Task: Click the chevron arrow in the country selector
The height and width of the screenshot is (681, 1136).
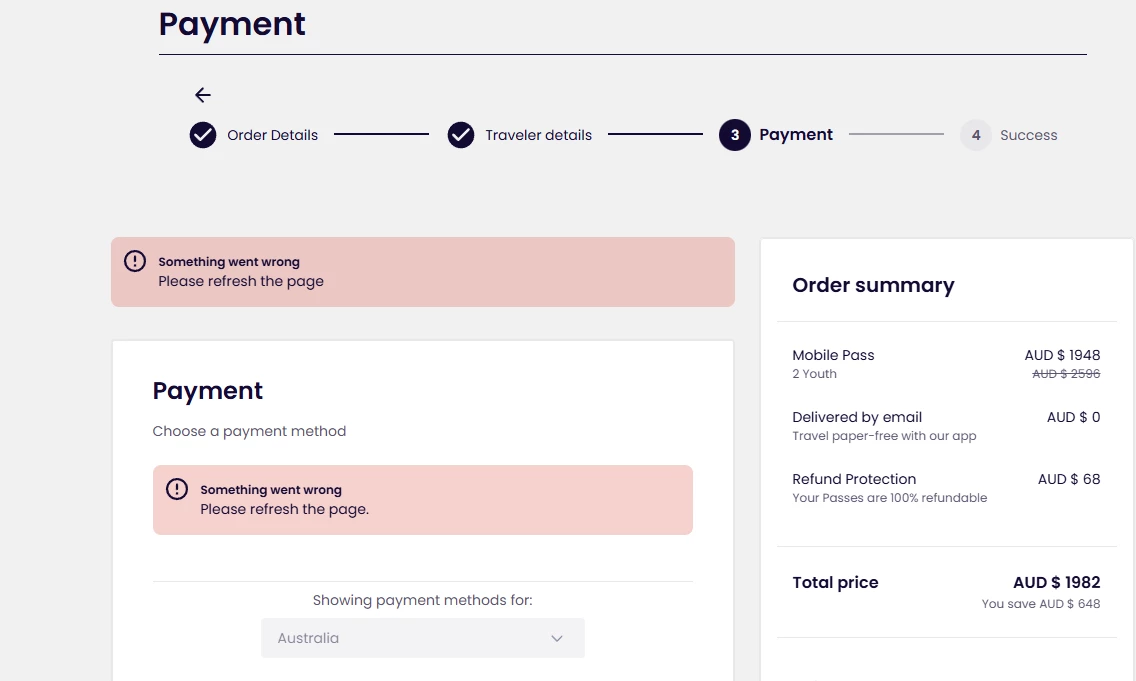Action: (557, 638)
